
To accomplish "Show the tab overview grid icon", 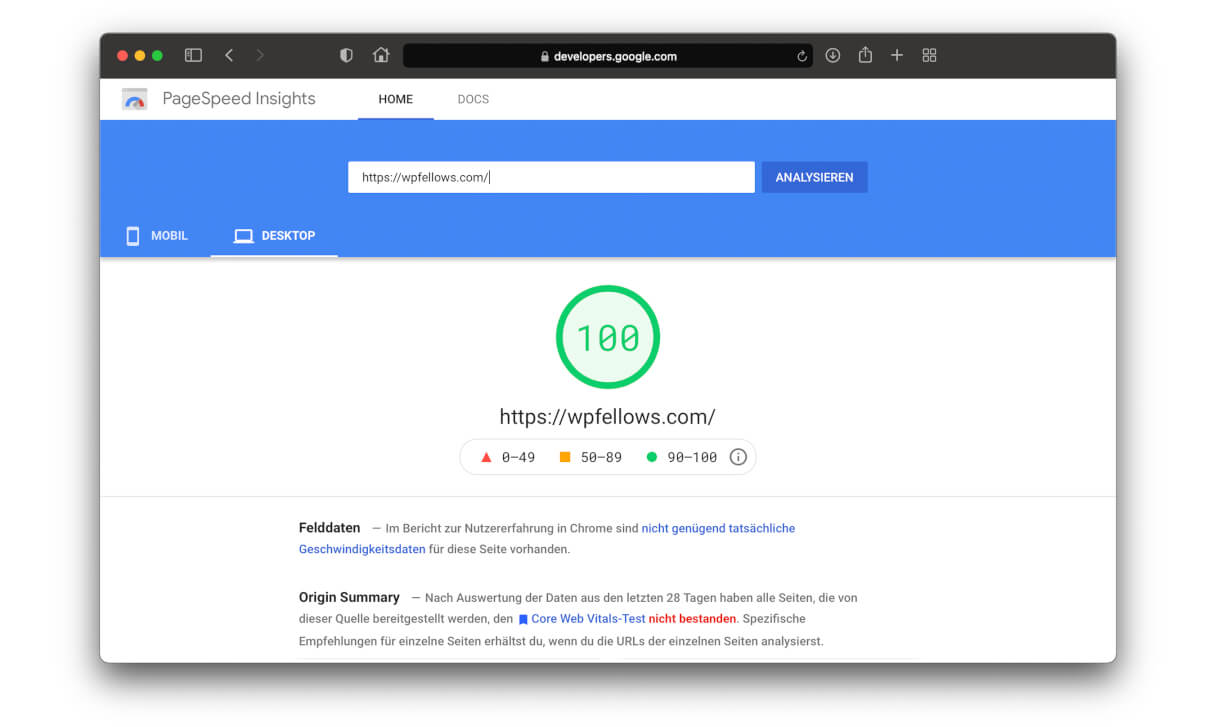I will [929, 56].
